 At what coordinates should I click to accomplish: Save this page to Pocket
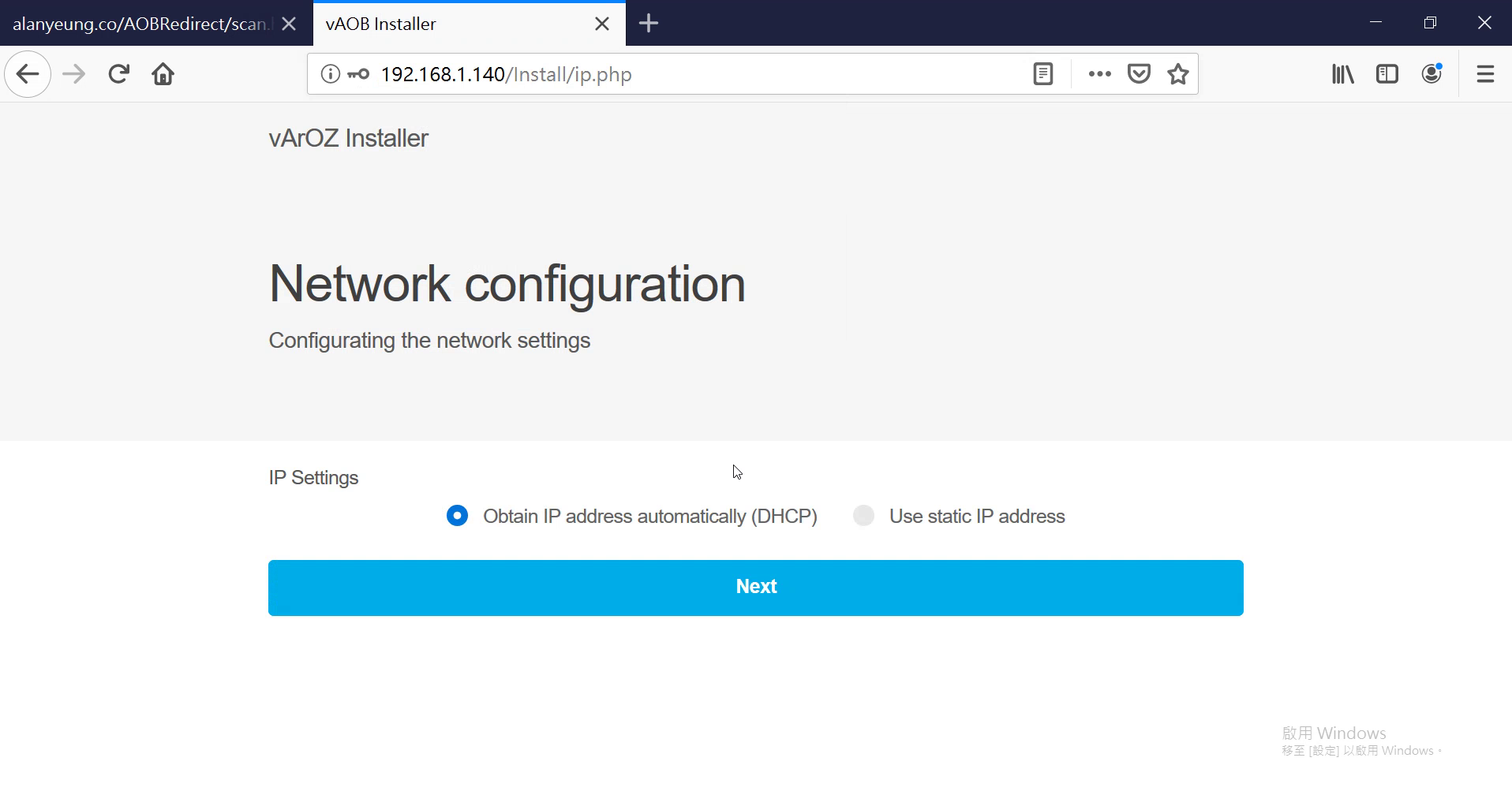[1138, 74]
